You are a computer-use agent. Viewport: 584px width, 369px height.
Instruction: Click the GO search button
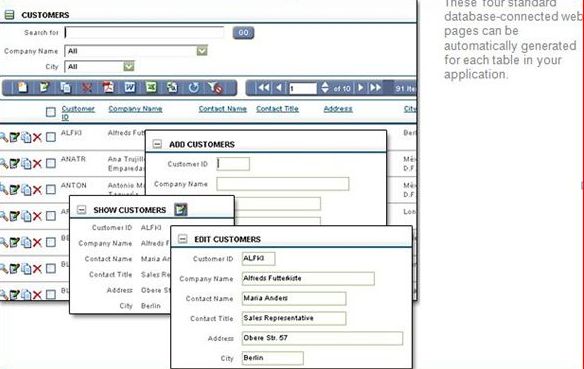(243, 33)
